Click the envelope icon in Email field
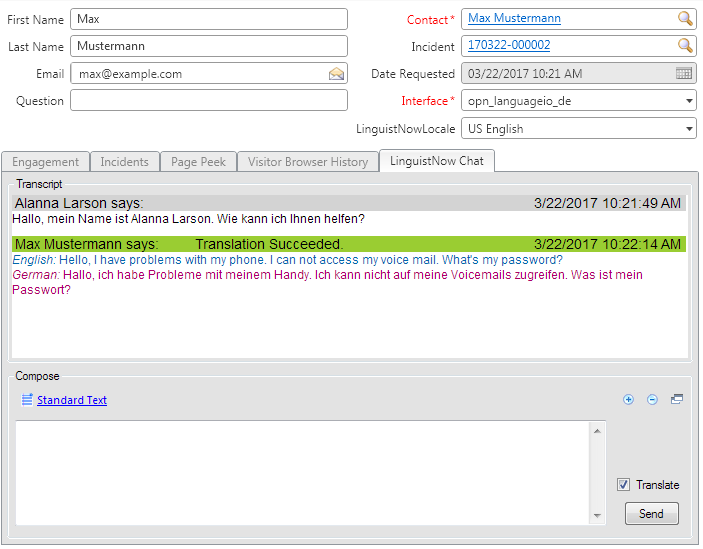 336,74
